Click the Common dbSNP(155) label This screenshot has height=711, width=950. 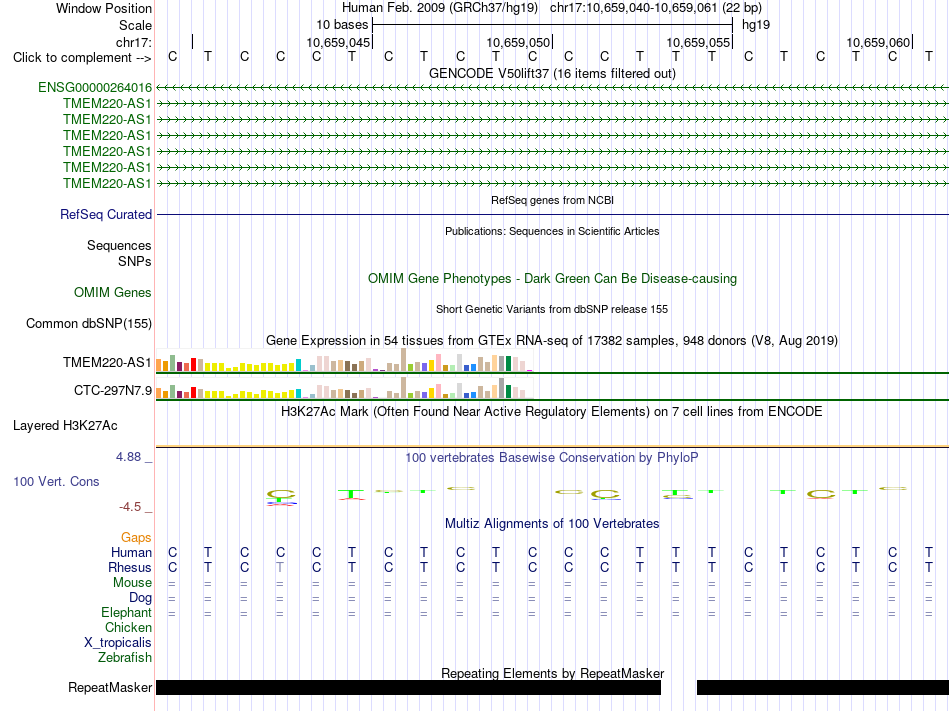pos(89,323)
